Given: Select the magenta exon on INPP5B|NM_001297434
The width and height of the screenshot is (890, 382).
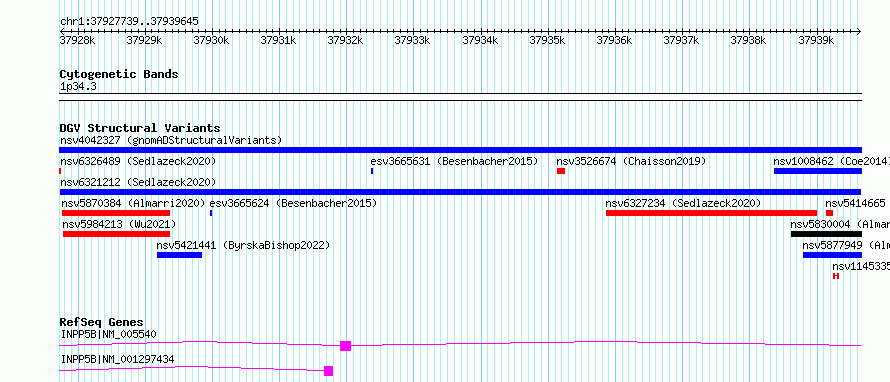Looking at the screenshot, I should click(329, 371).
